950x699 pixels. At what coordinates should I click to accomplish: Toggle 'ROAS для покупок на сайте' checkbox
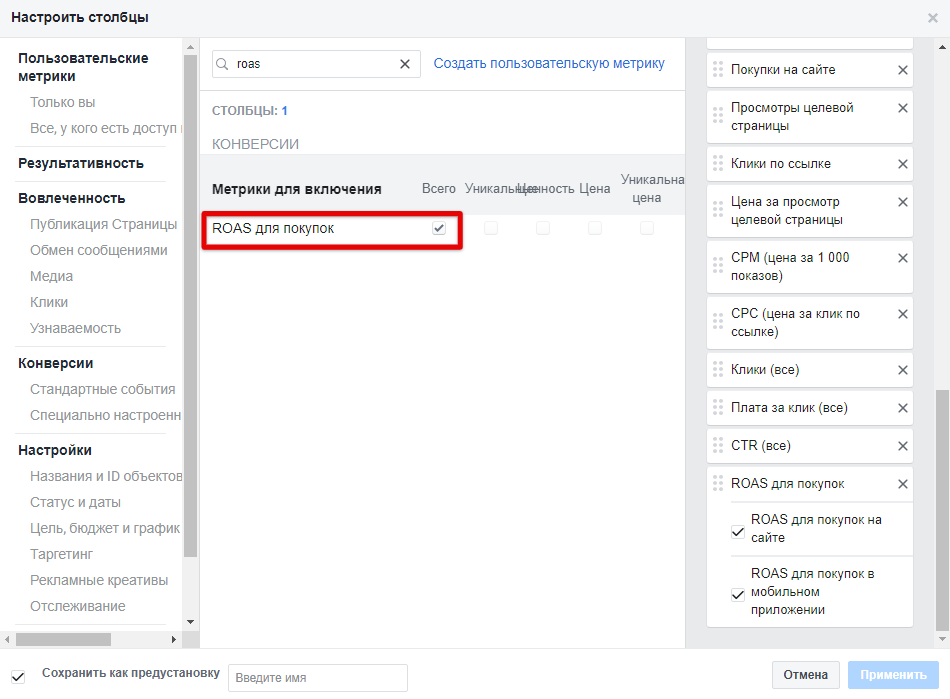coord(738,530)
